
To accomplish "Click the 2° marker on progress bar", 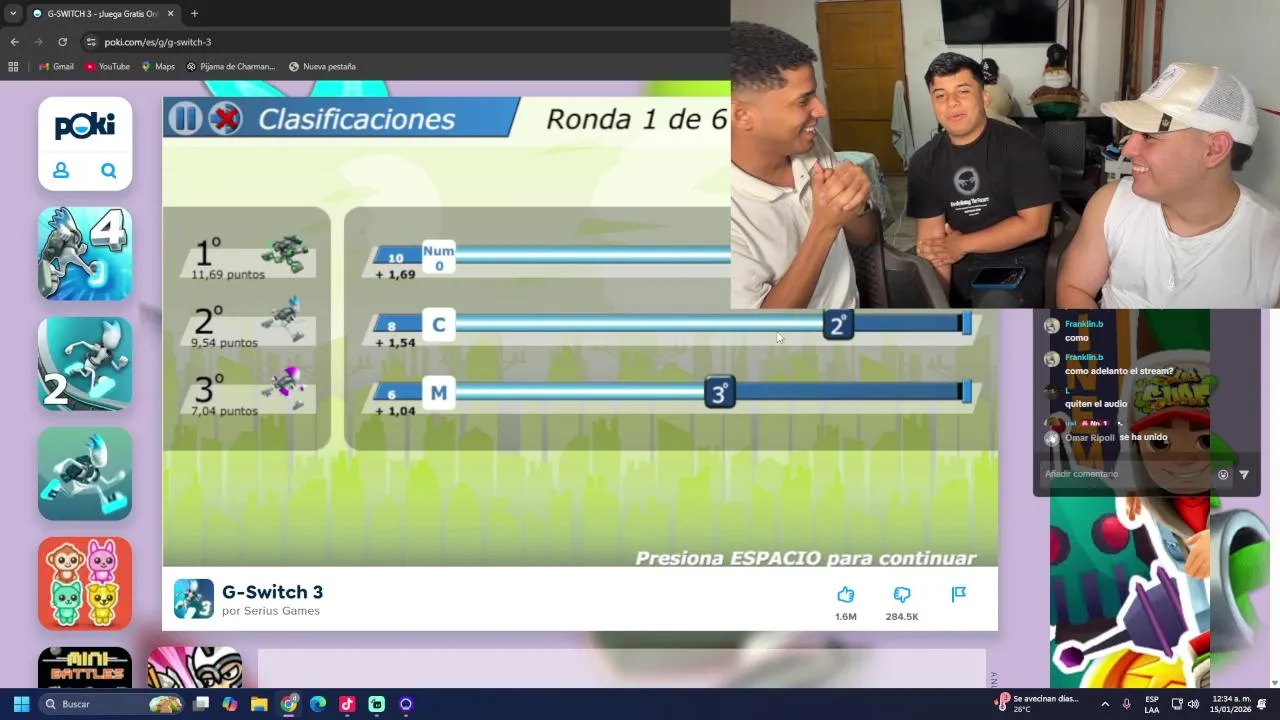I will [x=838, y=325].
